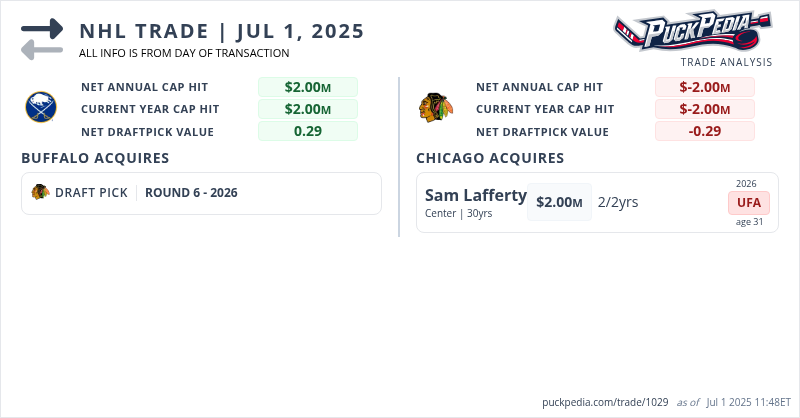This screenshot has height=418, width=800.
Task: Click the trade arrows icon
Action: click(42, 39)
